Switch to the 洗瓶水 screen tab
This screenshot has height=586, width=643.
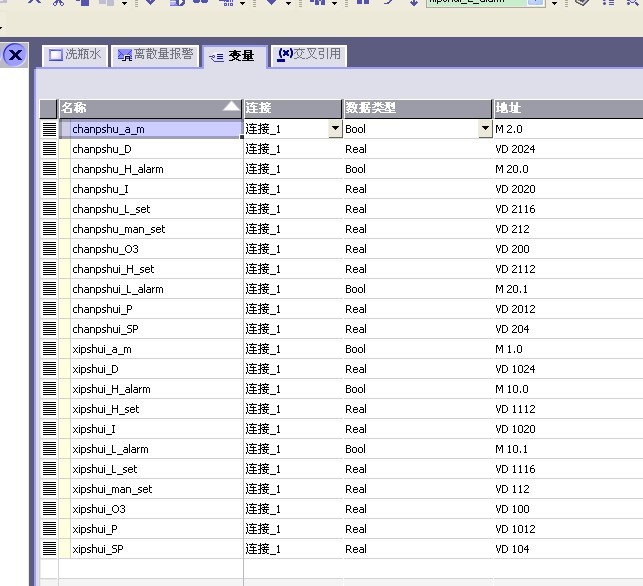(75, 55)
